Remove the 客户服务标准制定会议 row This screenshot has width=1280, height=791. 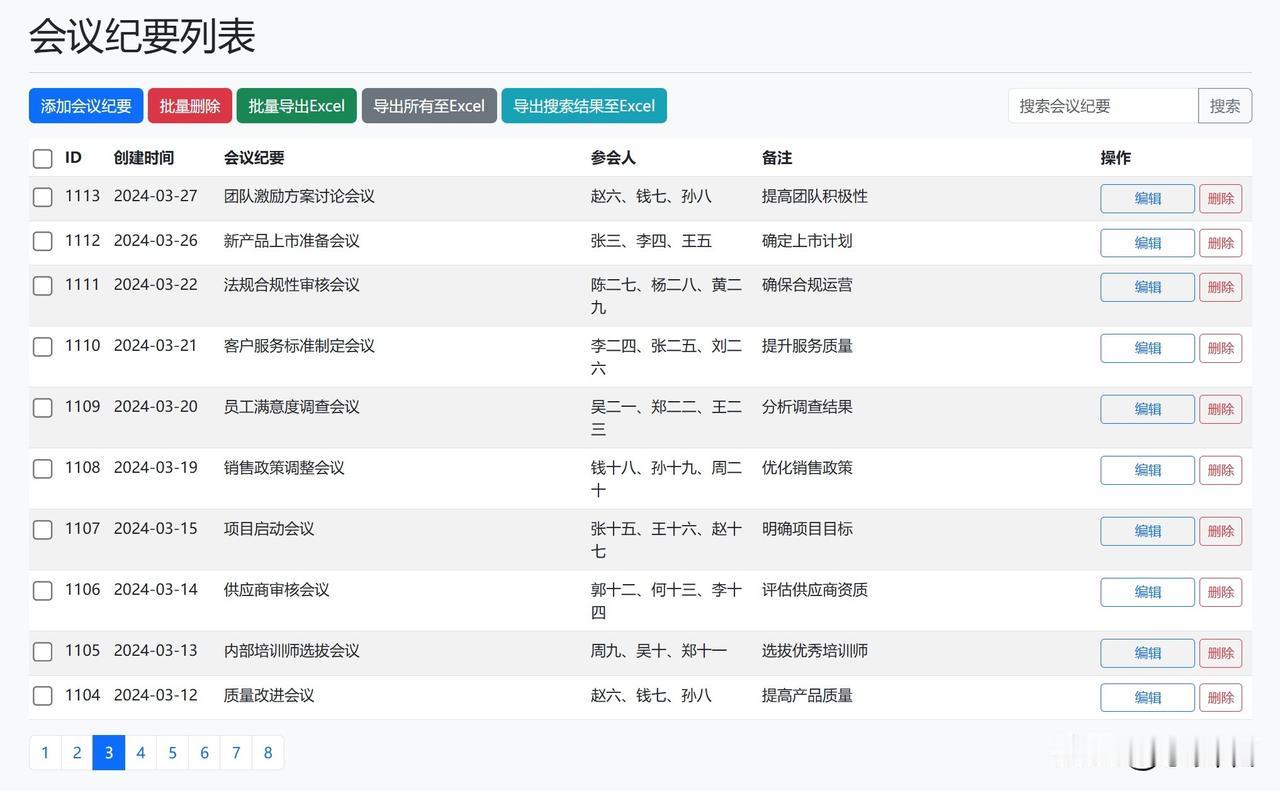click(1221, 348)
